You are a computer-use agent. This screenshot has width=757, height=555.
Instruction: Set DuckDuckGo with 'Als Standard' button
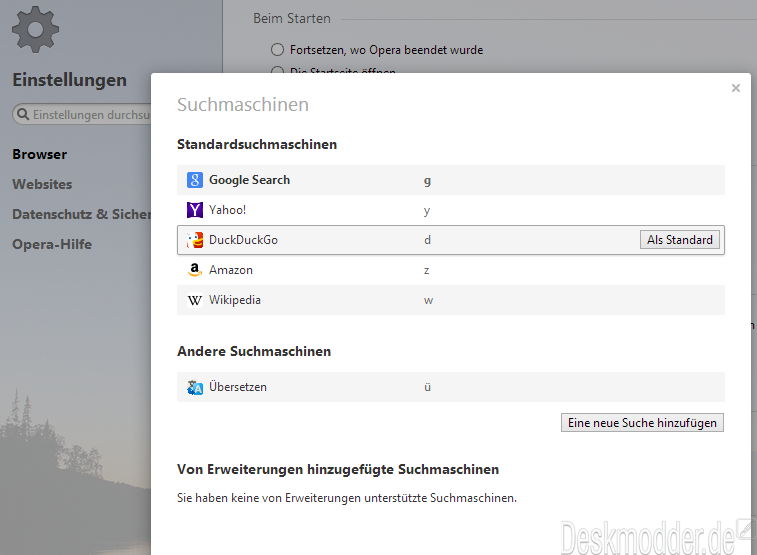click(680, 240)
